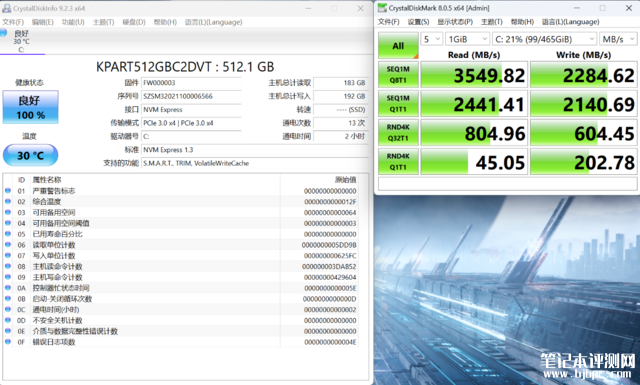Screen dimensions: 640x385
Task: Expand the test count dropdown showing 5
Action: (x=432, y=39)
